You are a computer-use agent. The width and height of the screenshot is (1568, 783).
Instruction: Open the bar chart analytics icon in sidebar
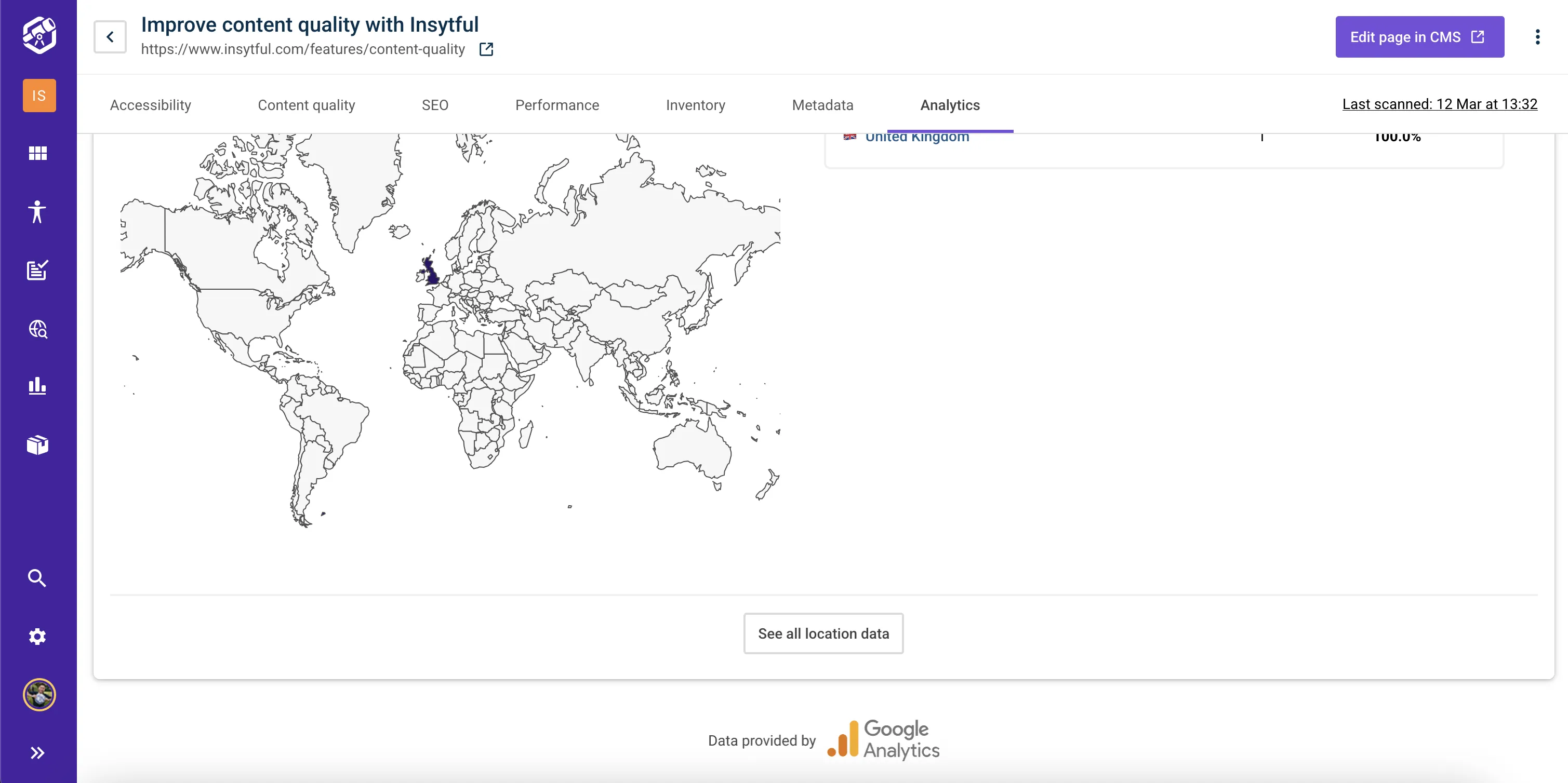click(x=37, y=386)
